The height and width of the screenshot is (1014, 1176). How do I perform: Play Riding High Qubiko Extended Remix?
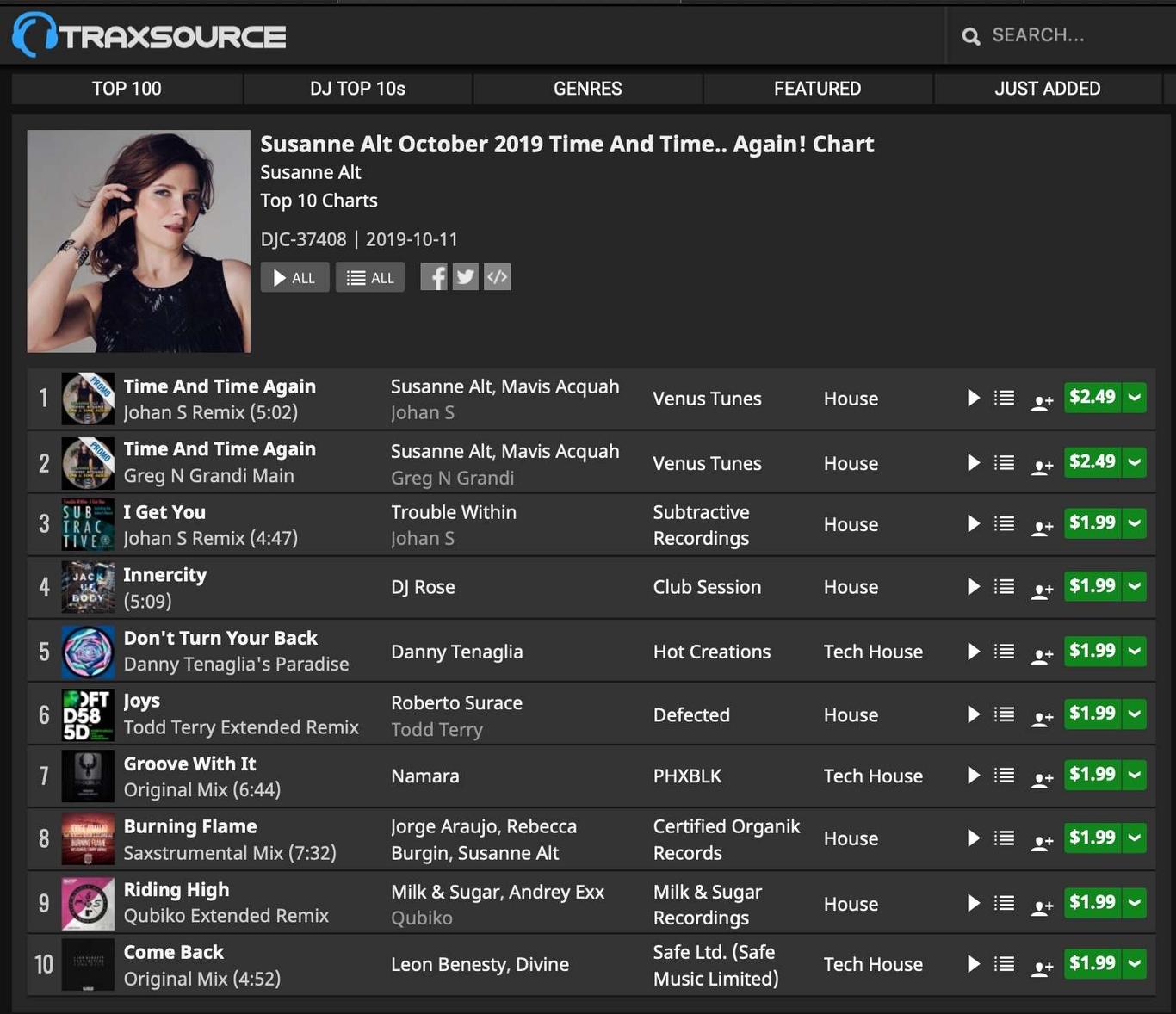pos(973,902)
